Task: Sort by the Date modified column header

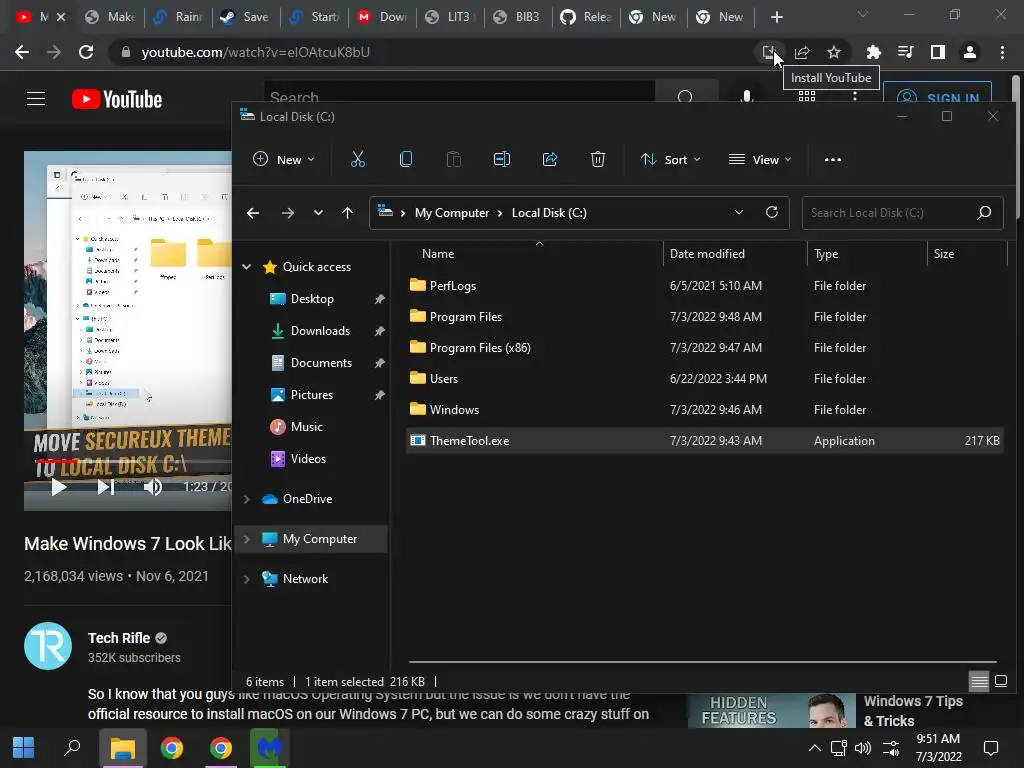Action: (x=707, y=254)
